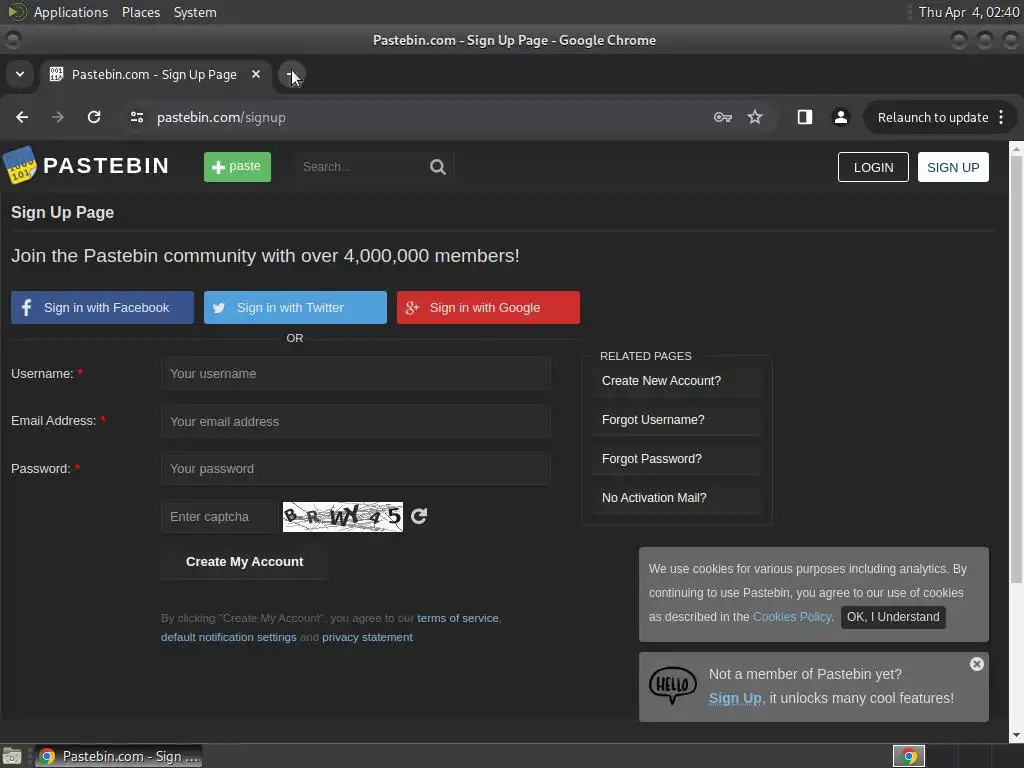Click the SIGN UP header button
1024x768 pixels.
click(953, 167)
